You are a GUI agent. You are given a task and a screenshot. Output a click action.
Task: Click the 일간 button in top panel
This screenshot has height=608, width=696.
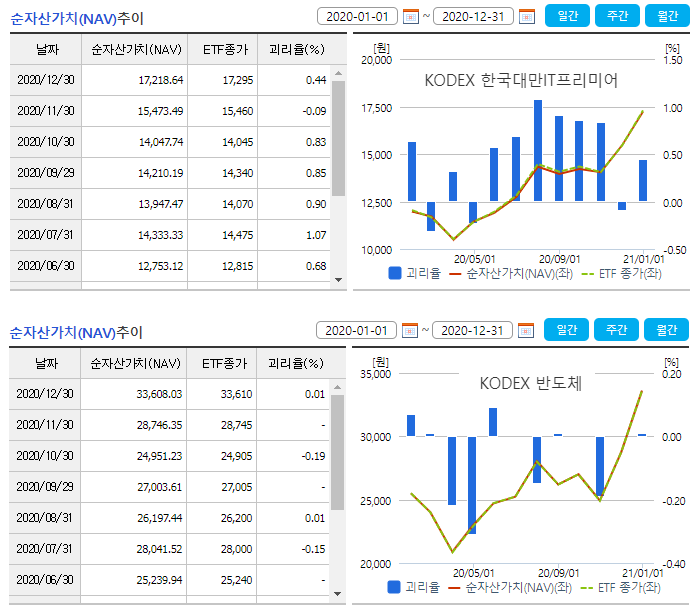point(567,16)
